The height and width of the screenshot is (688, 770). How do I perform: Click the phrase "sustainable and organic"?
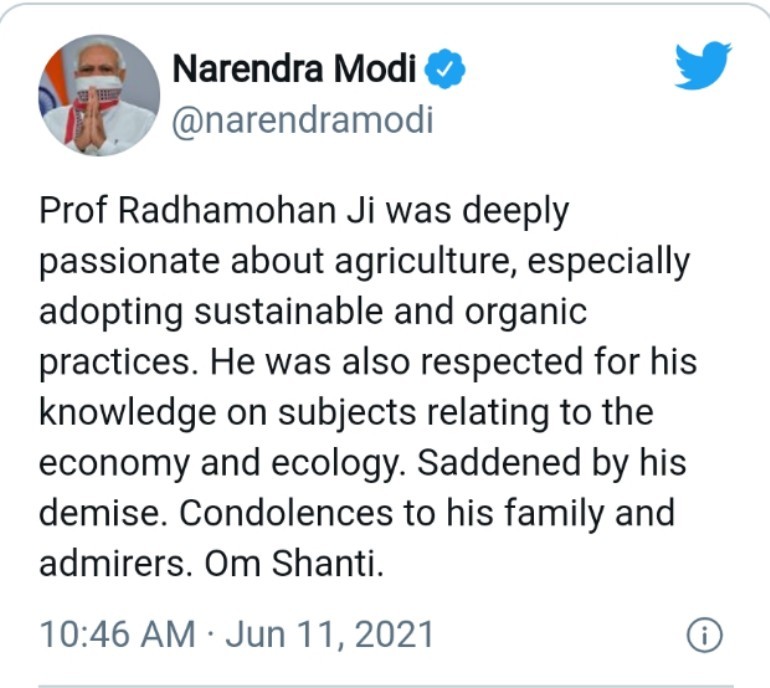click(390, 312)
